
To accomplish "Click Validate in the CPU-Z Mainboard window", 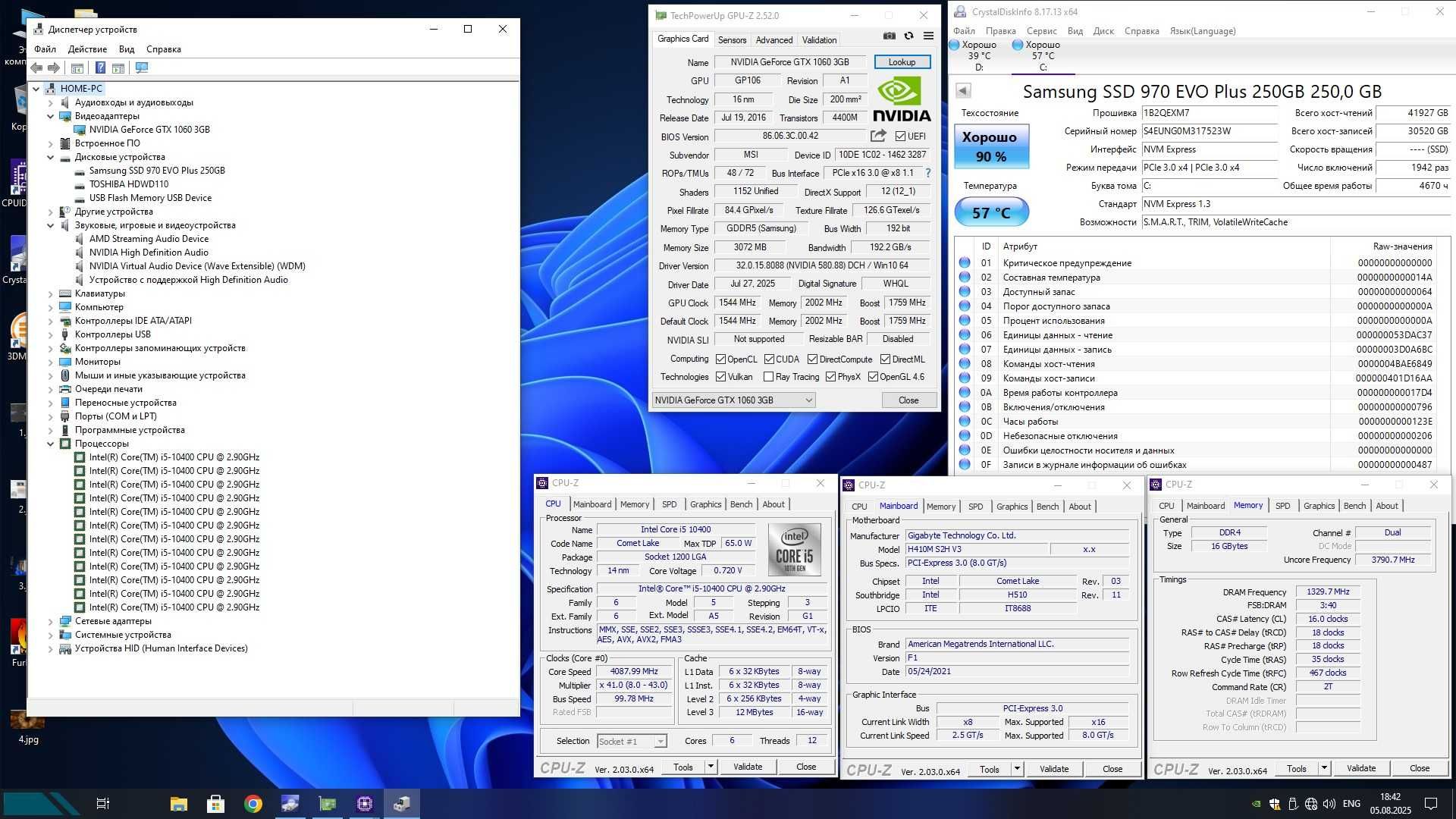I will [1053, 769].
